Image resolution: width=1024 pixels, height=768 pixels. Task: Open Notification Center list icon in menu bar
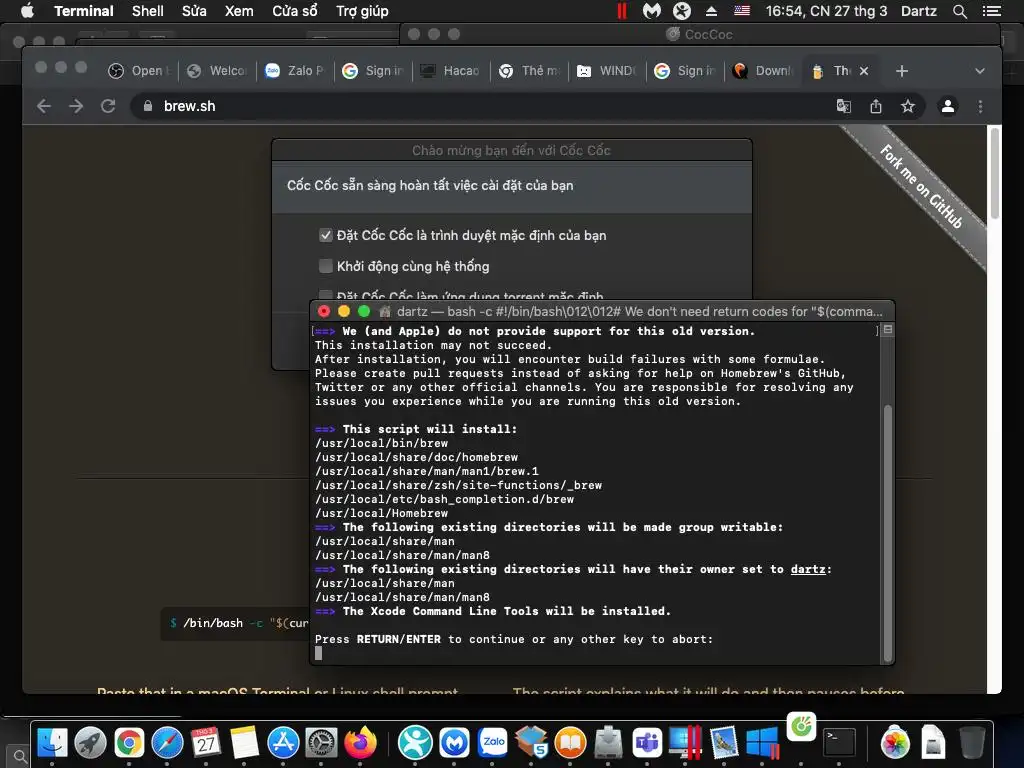(x=991, y=11)
